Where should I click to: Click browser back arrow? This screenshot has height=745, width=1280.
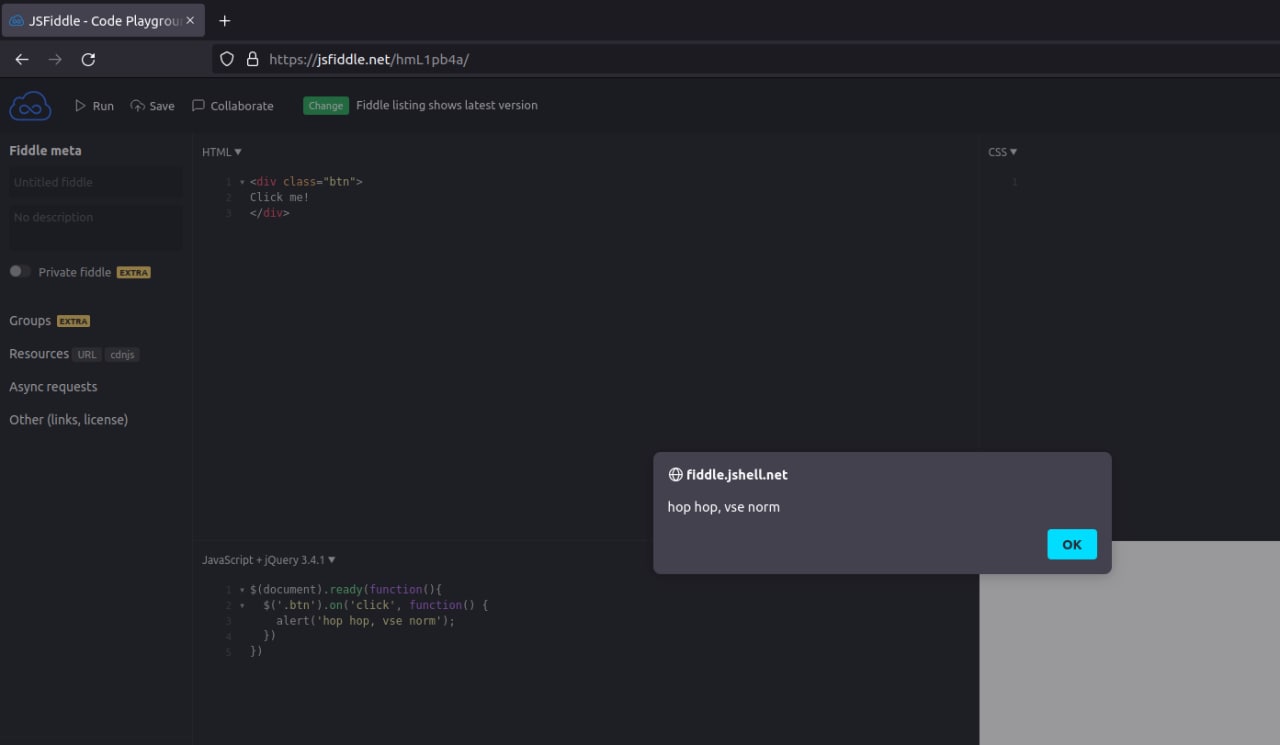(x=22, y=59)
